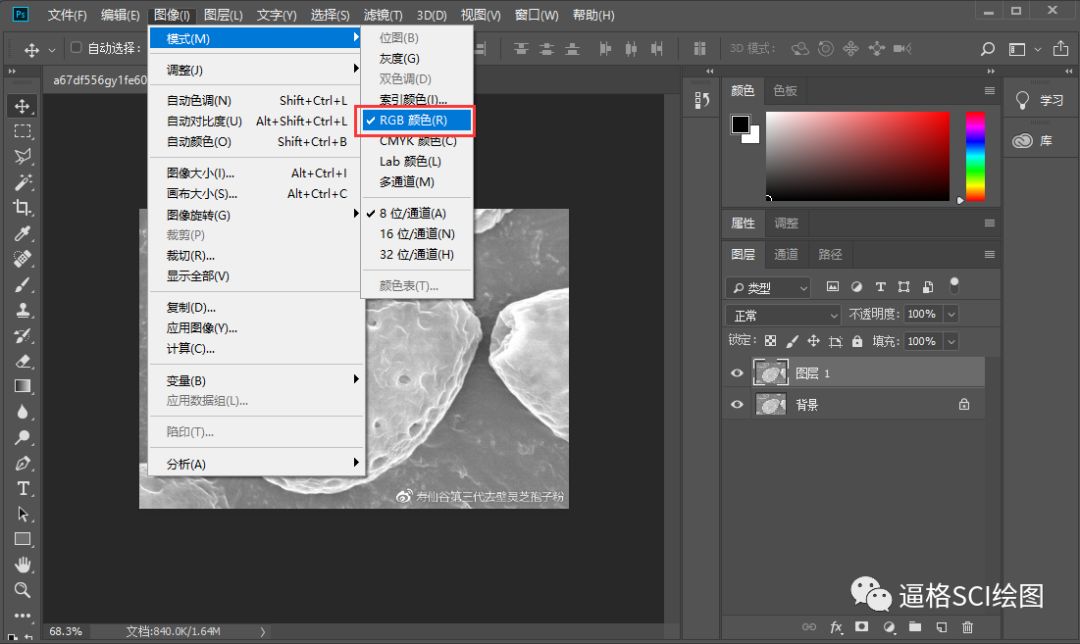Screen dimensions: 1080x644
Task: Select the Rectangular Marquee tool
Action: click(x=22, y=132)
